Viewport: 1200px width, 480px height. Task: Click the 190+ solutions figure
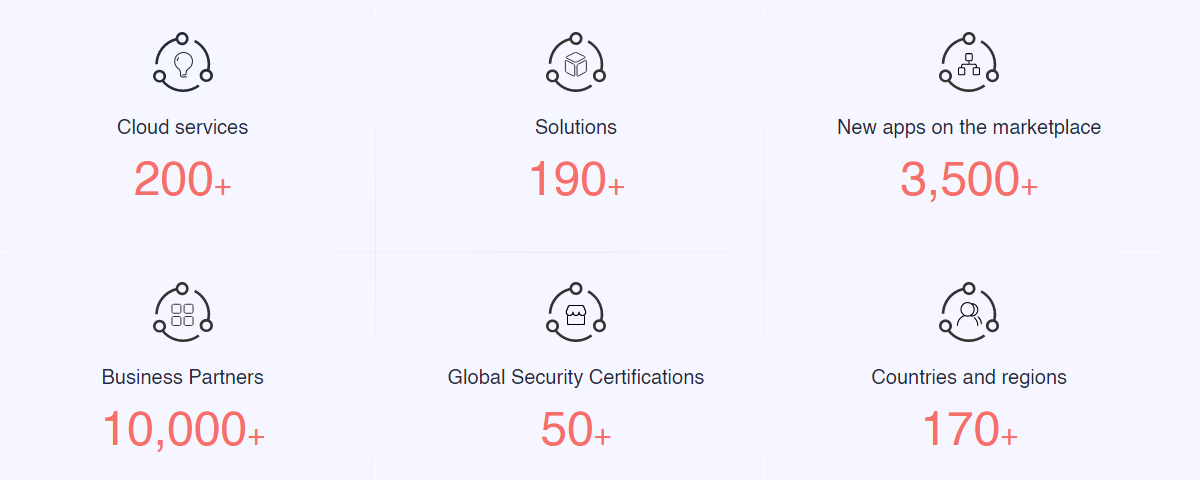click(576, 180)
